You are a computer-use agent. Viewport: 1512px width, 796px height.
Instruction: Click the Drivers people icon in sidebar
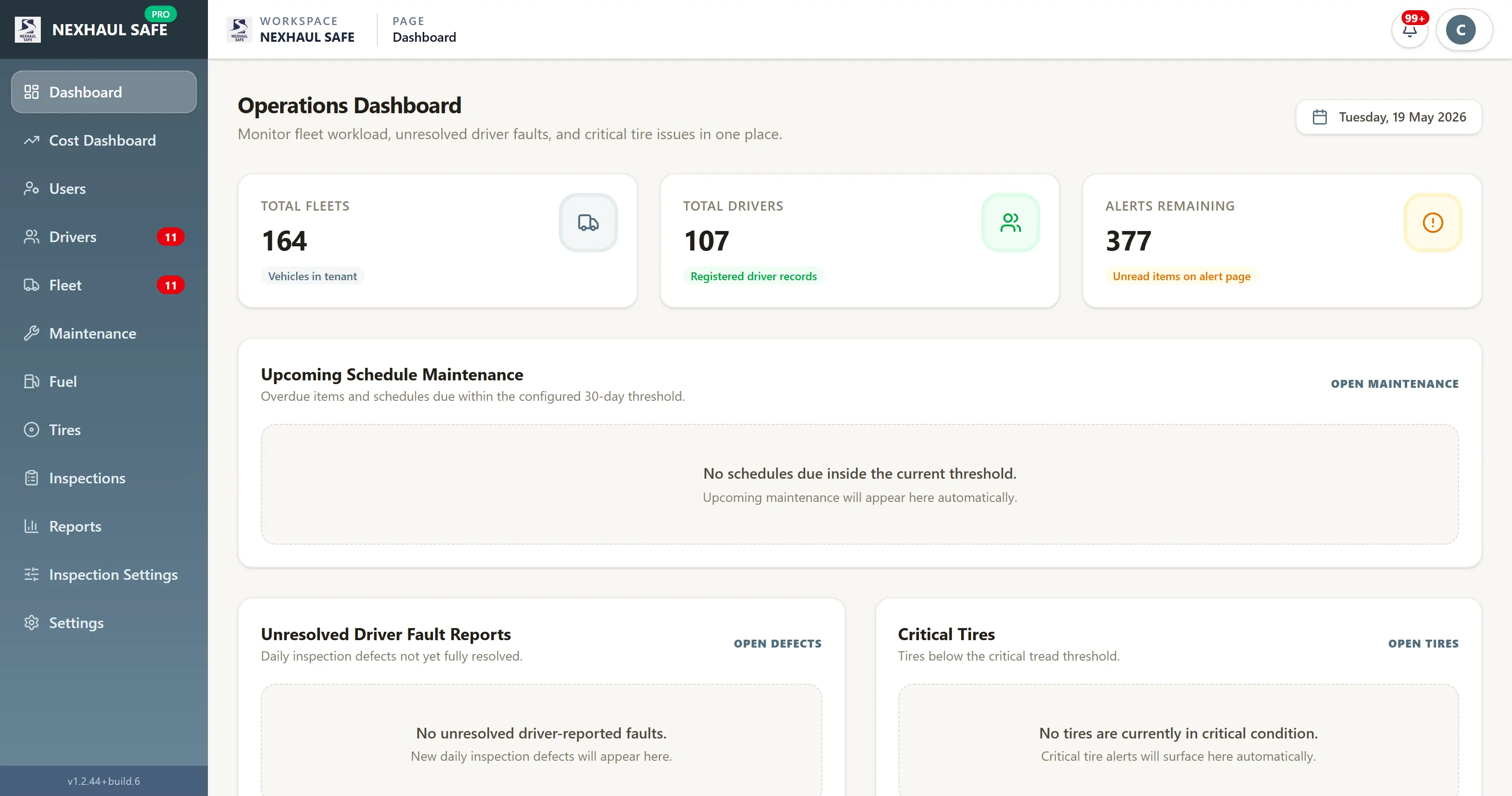point(31,237)
